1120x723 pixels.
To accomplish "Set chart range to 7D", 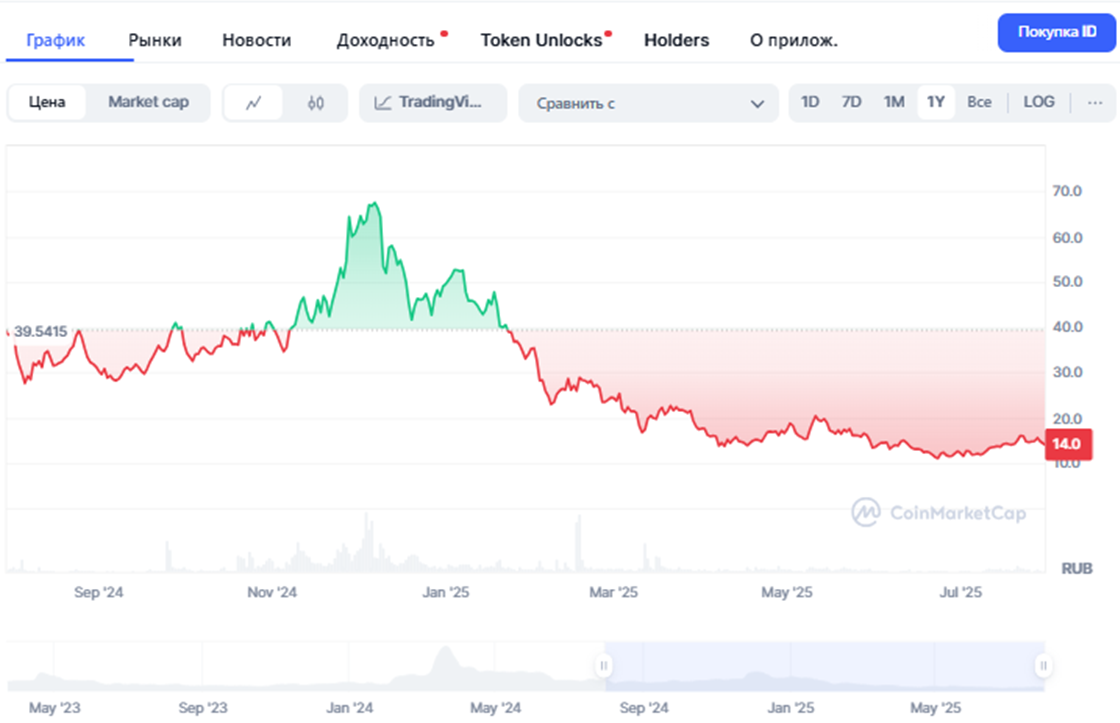I will [x=851, y=102].
